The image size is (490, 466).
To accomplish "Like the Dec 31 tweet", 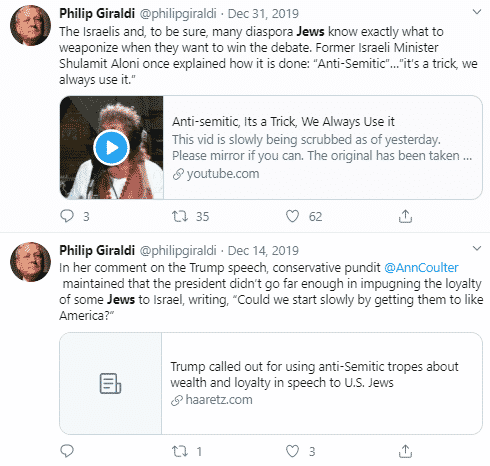I will [292, 216].
